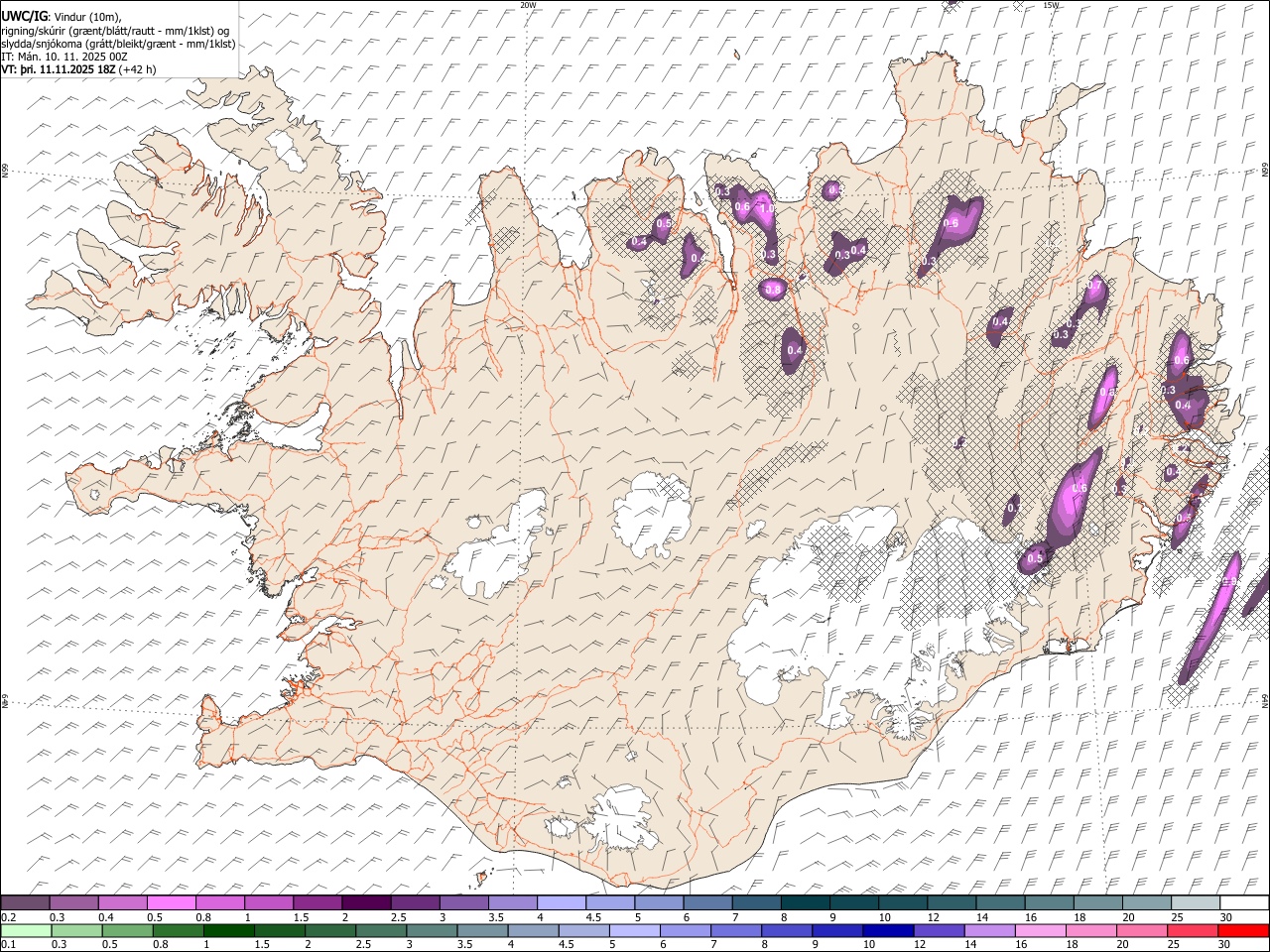Click the white swatch ending at upper 30
The image size is (1270, 952).
1244,903
